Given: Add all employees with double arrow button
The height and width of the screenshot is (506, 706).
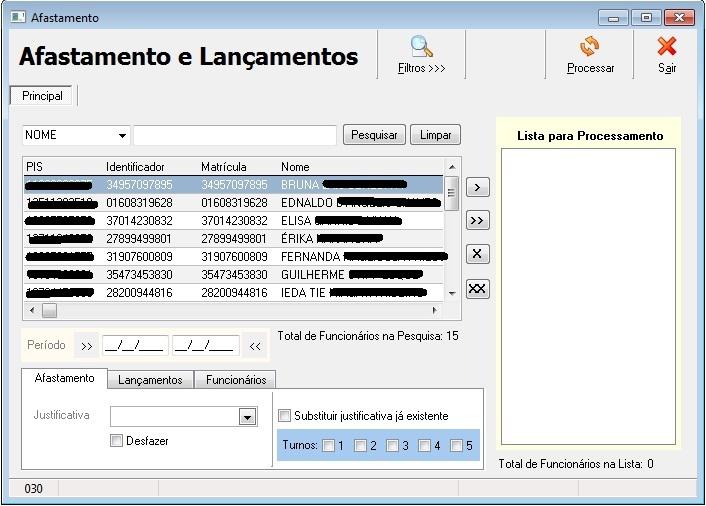Looking at the screenshot, I should (x=478, y=220).
